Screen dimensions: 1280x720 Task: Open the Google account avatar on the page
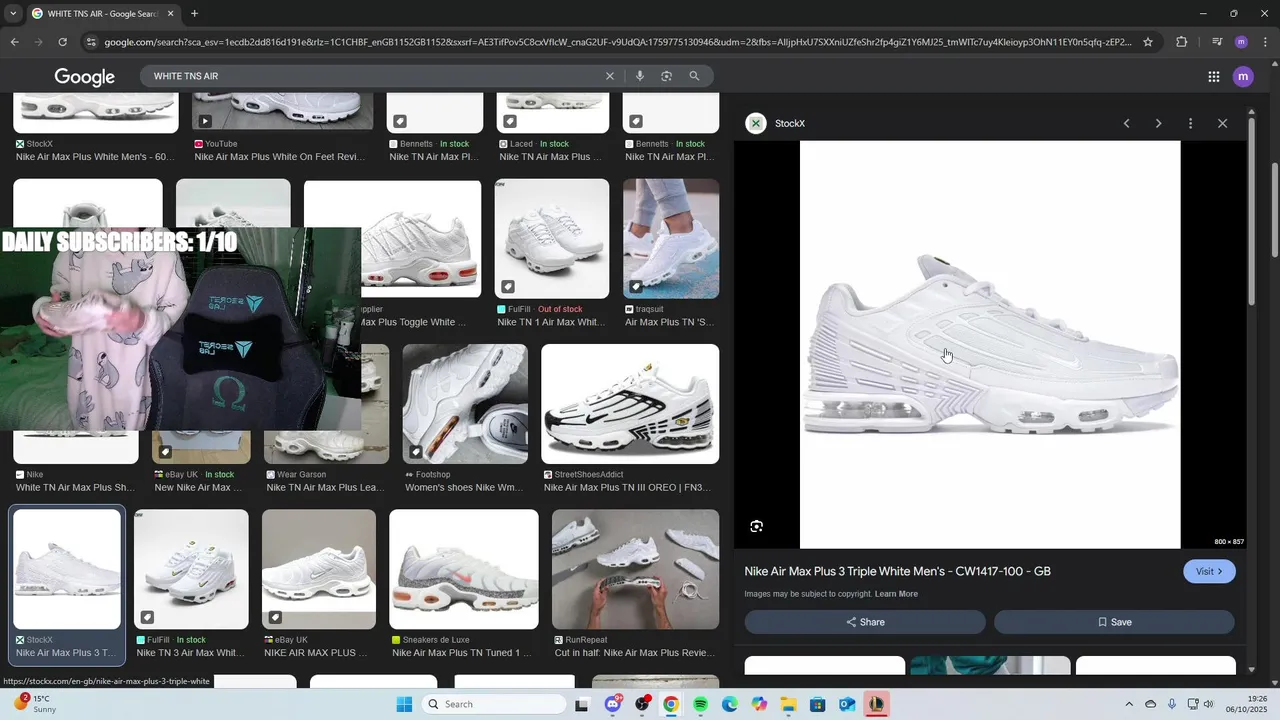pos(1243,76)
